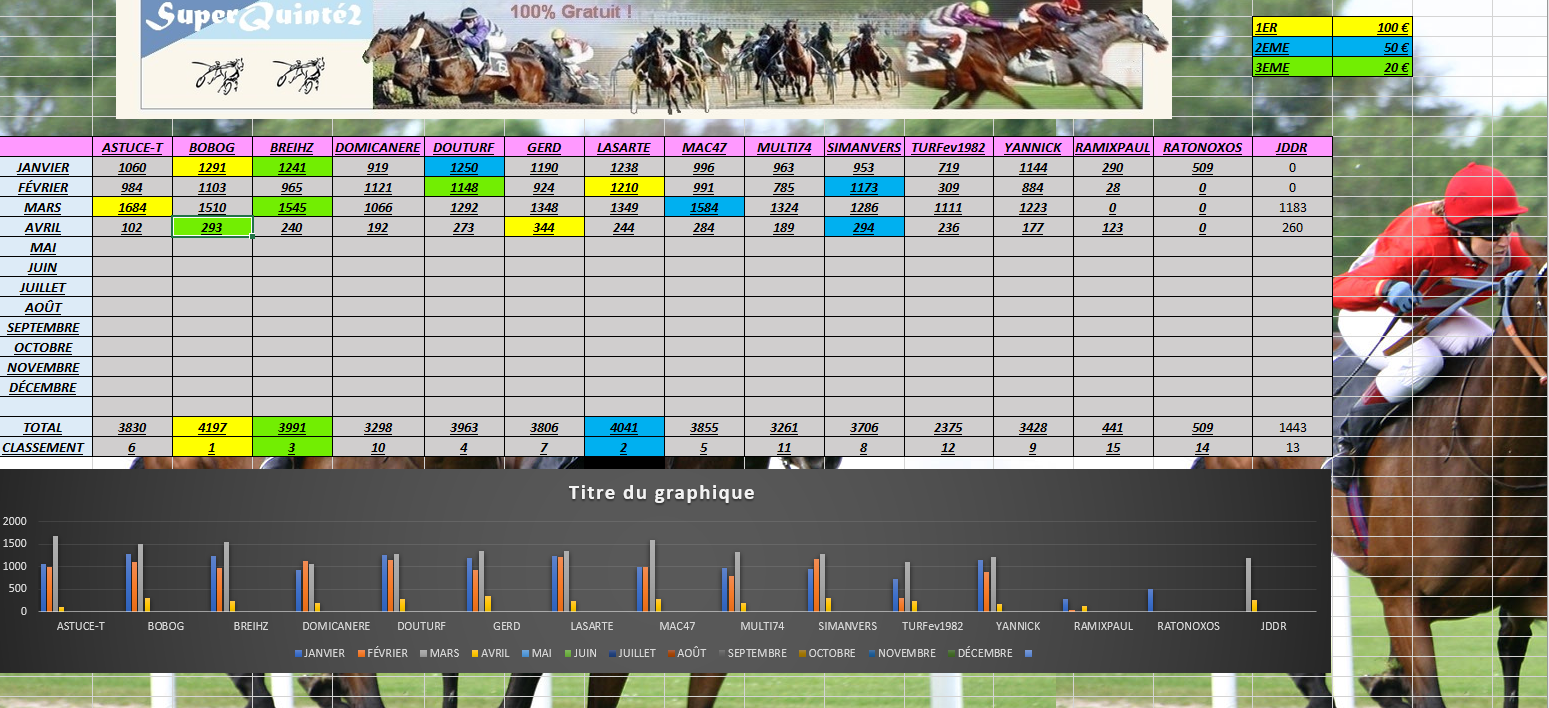Click the FÉVRIER row label in the table
Viewport: 1549px width, 708px height.
coord(46,187)
